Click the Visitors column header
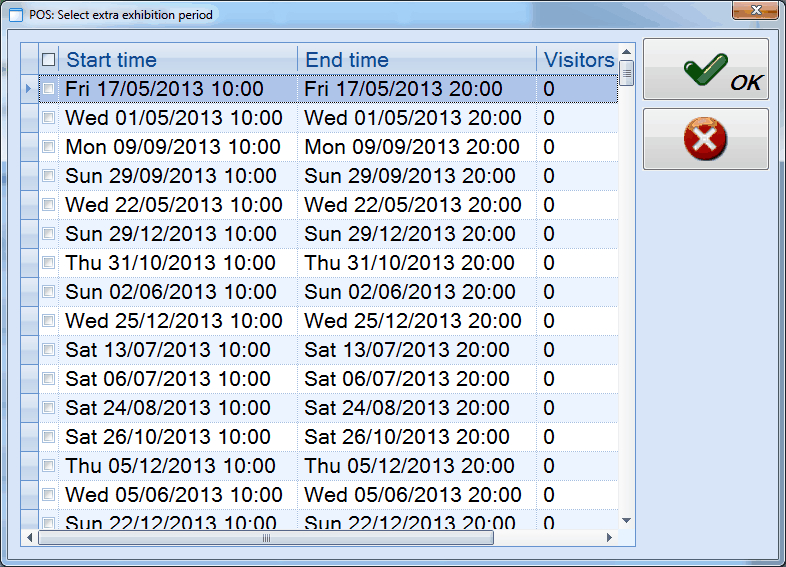The image size is (786, 567). click(x=577, y=60)
